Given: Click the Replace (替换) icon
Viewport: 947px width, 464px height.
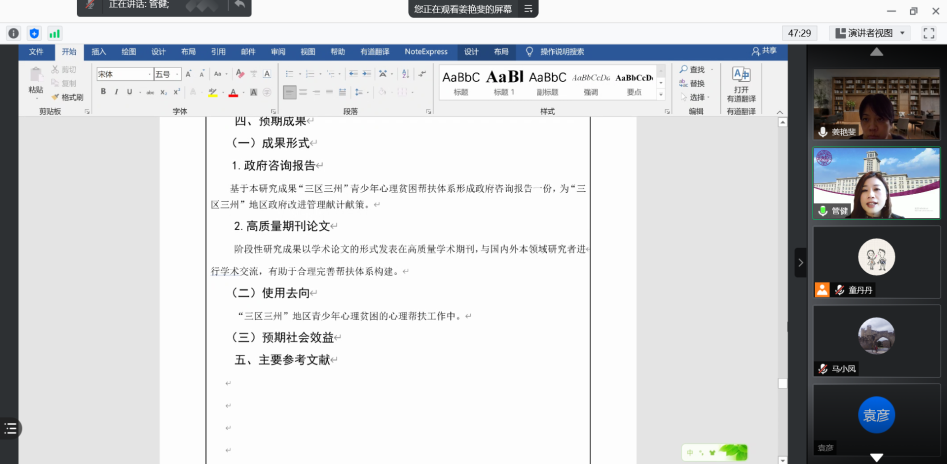Looking at the screenshot, I should point(684,83).
